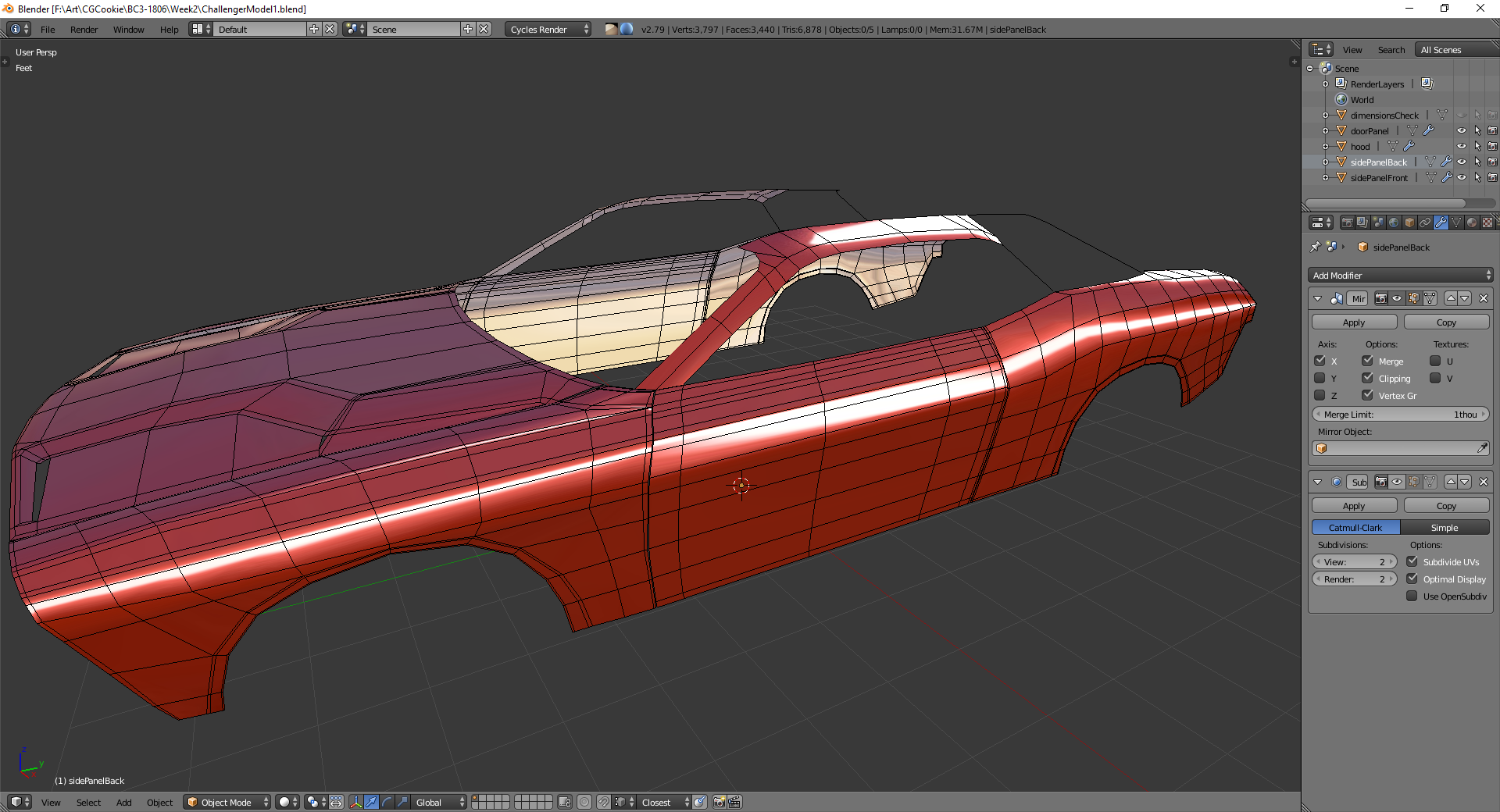The height and width of the screenshot is (812, 1500).
Task: Open the Render menu
Action: pos(84,30)
